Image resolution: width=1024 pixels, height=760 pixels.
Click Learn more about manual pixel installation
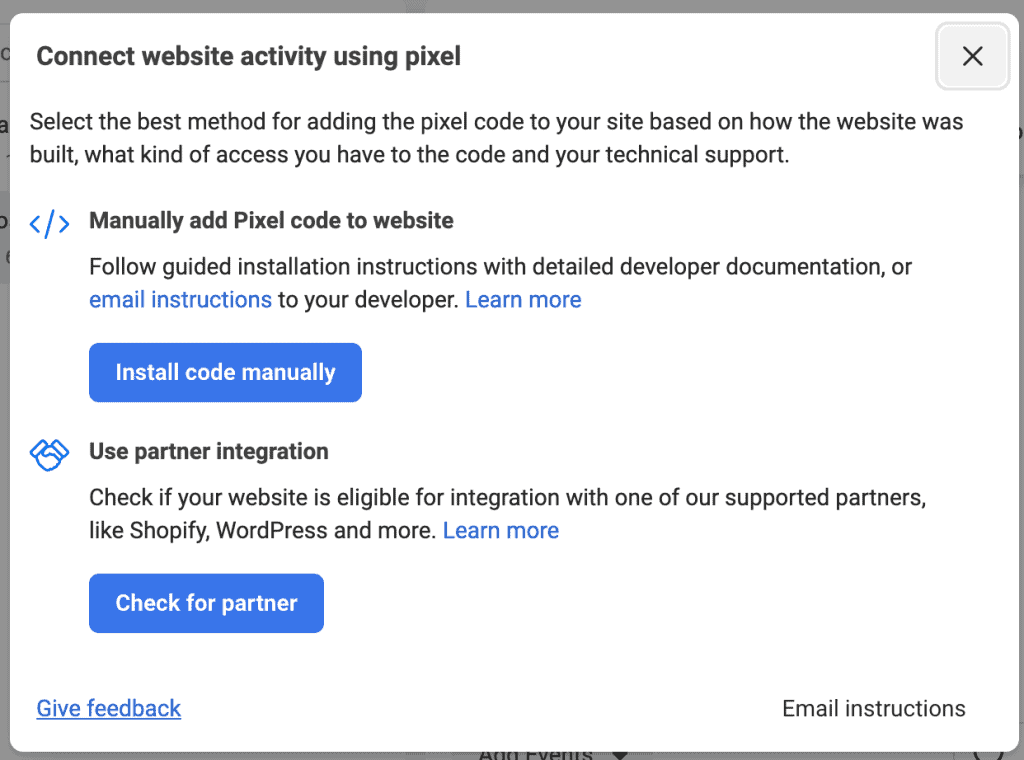(523, 299)
